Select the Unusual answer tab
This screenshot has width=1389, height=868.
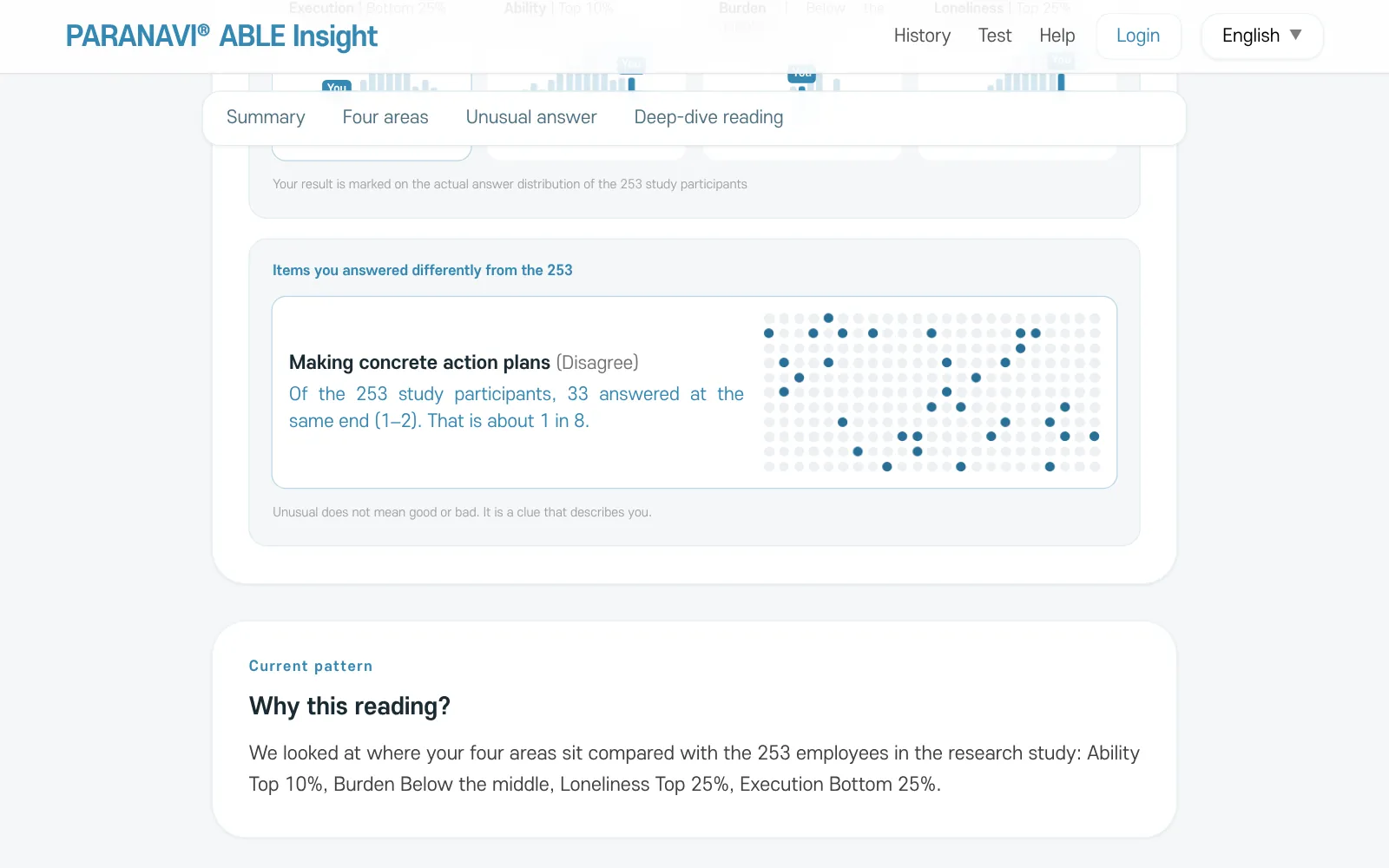tap(531, 117)
